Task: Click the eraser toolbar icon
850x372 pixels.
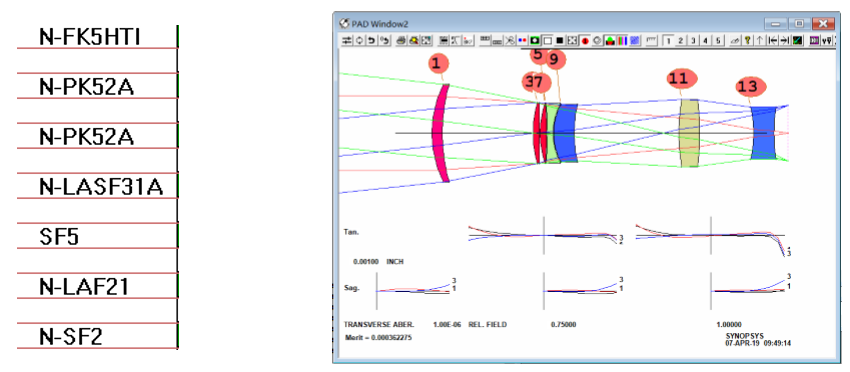Action: tap(735, 40)
